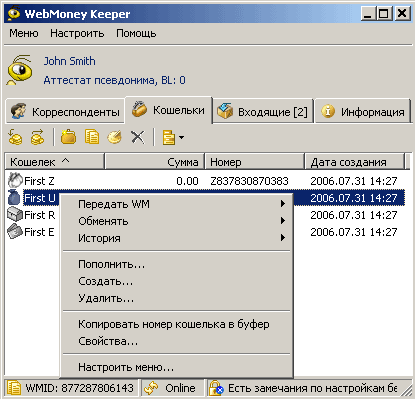Click the First E wallet cards icon
Viewport: 415px width, 399px height.
point(15,231)
